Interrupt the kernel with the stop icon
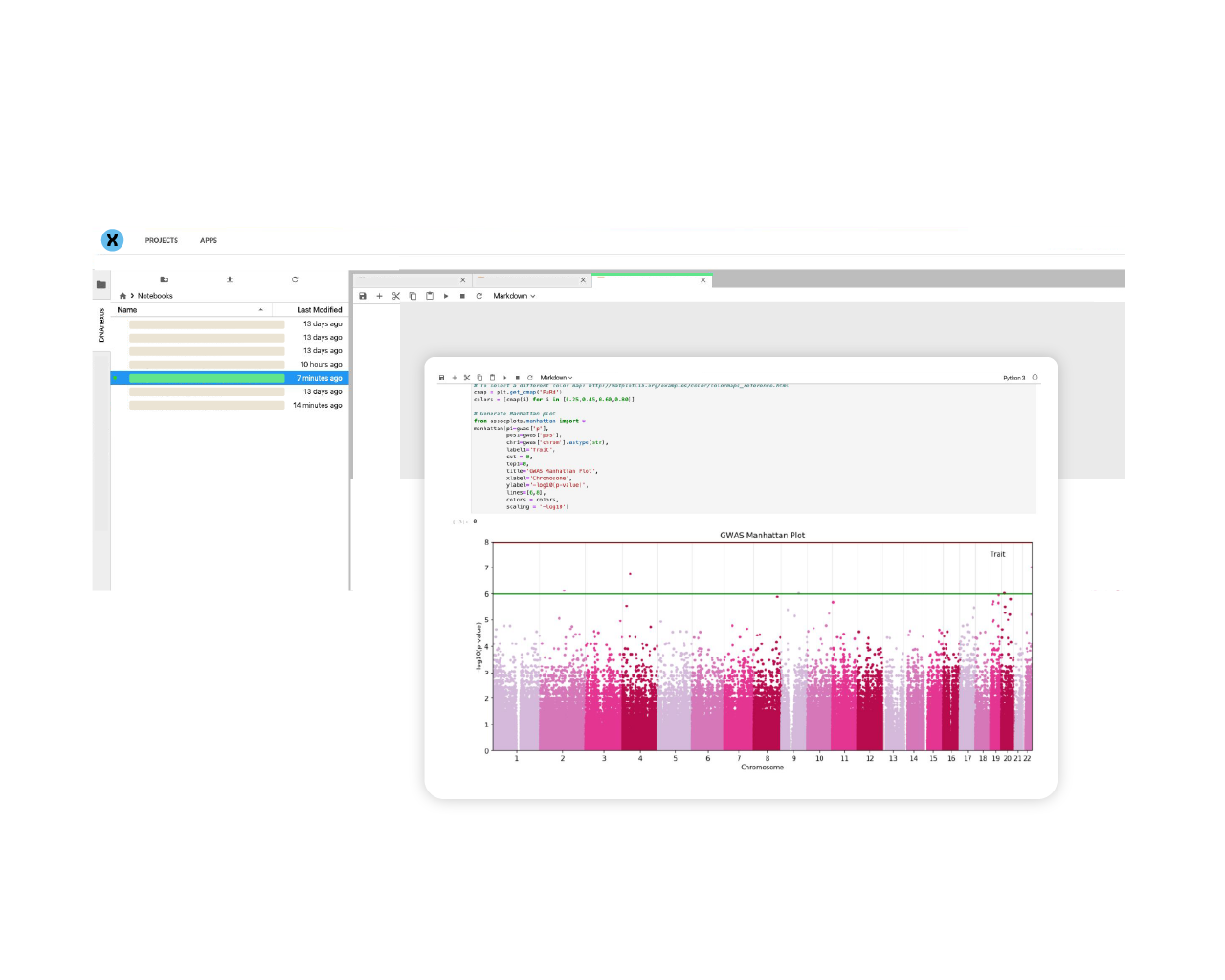The width and height of the screenshot is (1225, 980). coord(518,377)
